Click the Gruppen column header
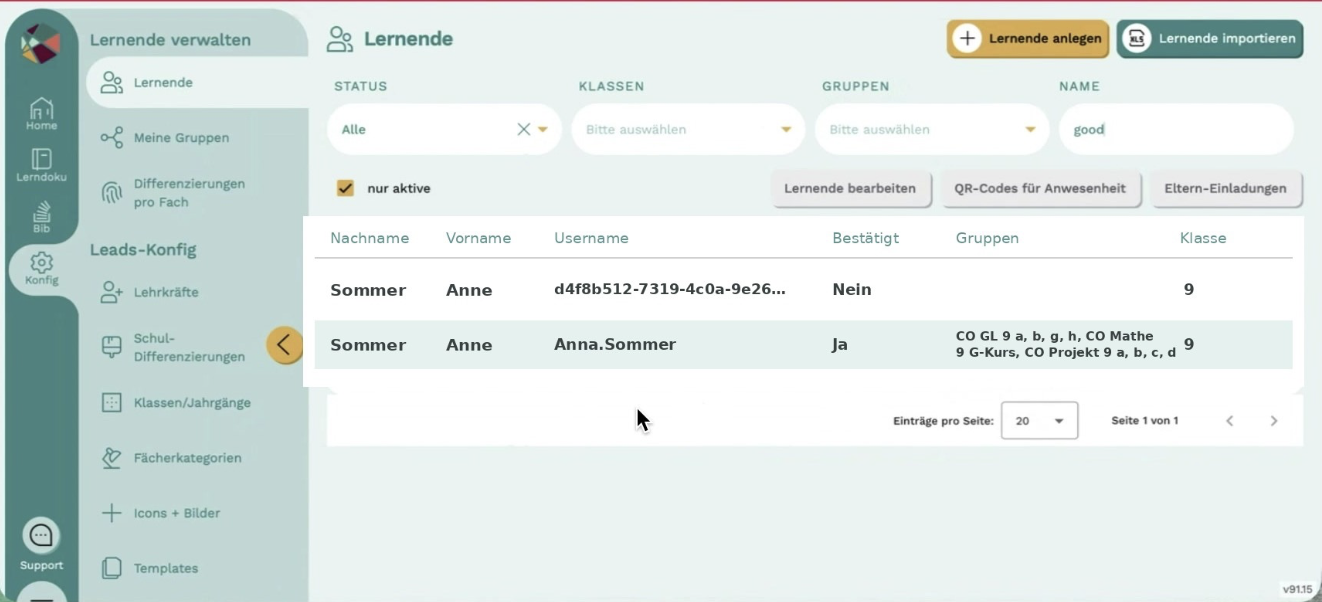 click(987, 238)
